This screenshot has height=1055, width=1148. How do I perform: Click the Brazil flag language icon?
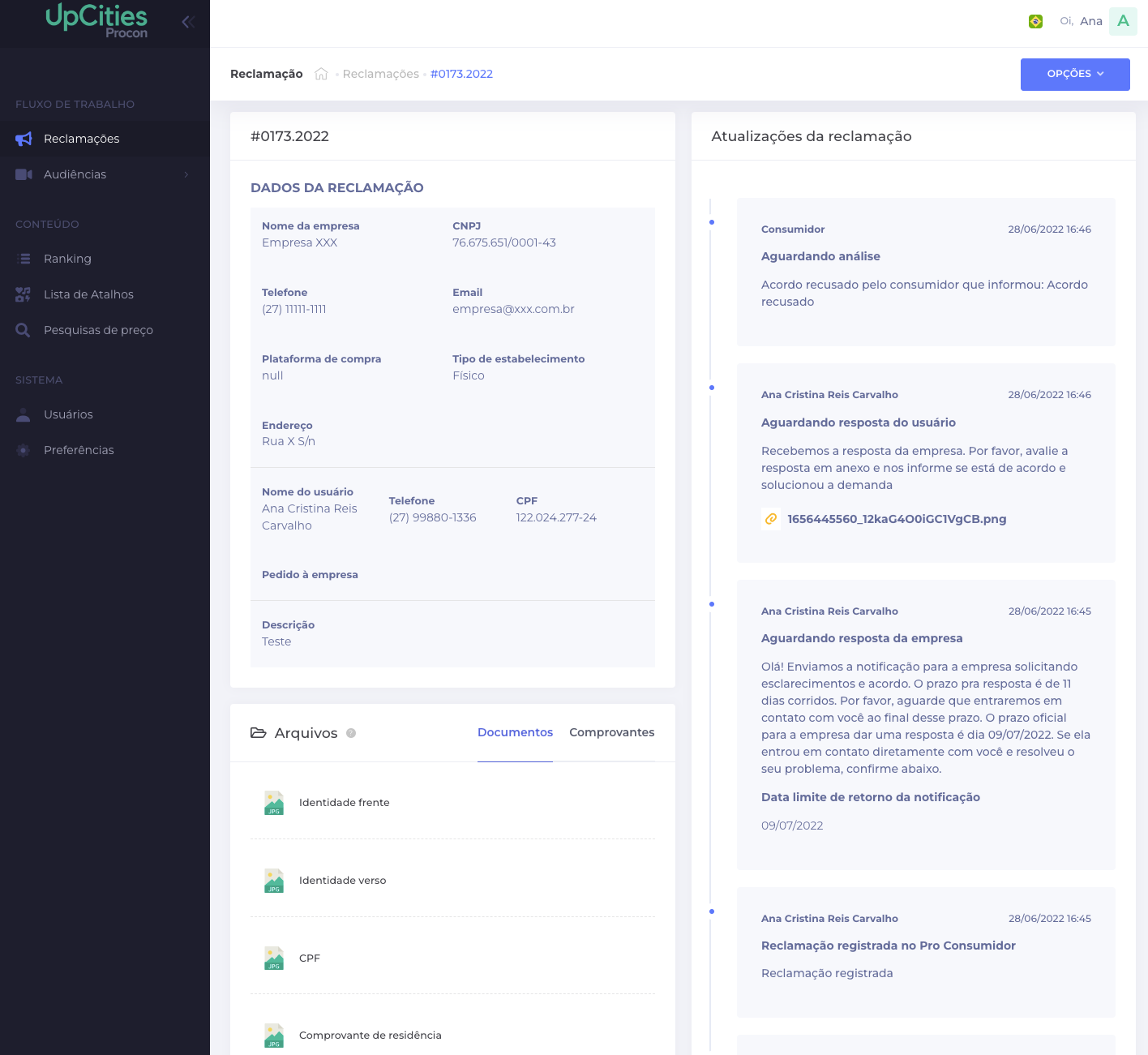1035,22
